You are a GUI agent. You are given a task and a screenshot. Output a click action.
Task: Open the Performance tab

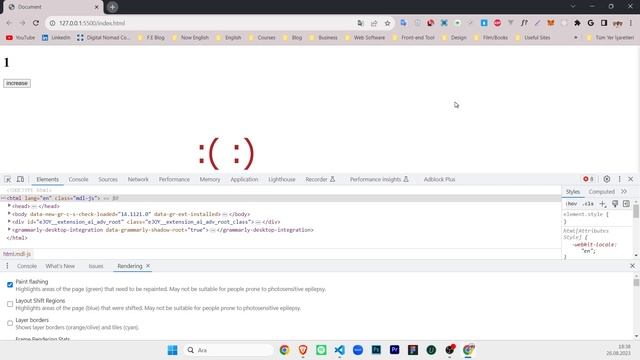174,179
